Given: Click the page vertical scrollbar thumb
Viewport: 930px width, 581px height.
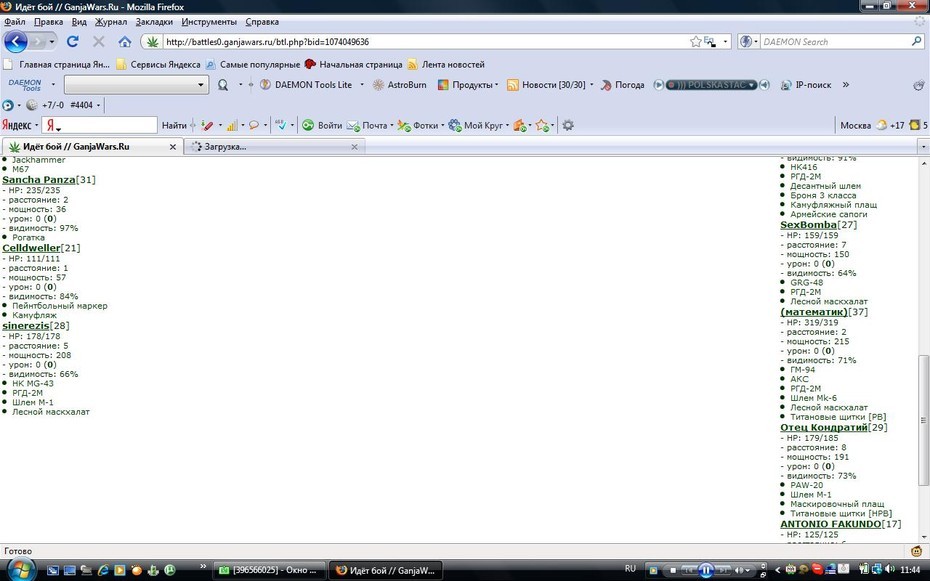Looking at the screenshot, I should pos(923,419).
